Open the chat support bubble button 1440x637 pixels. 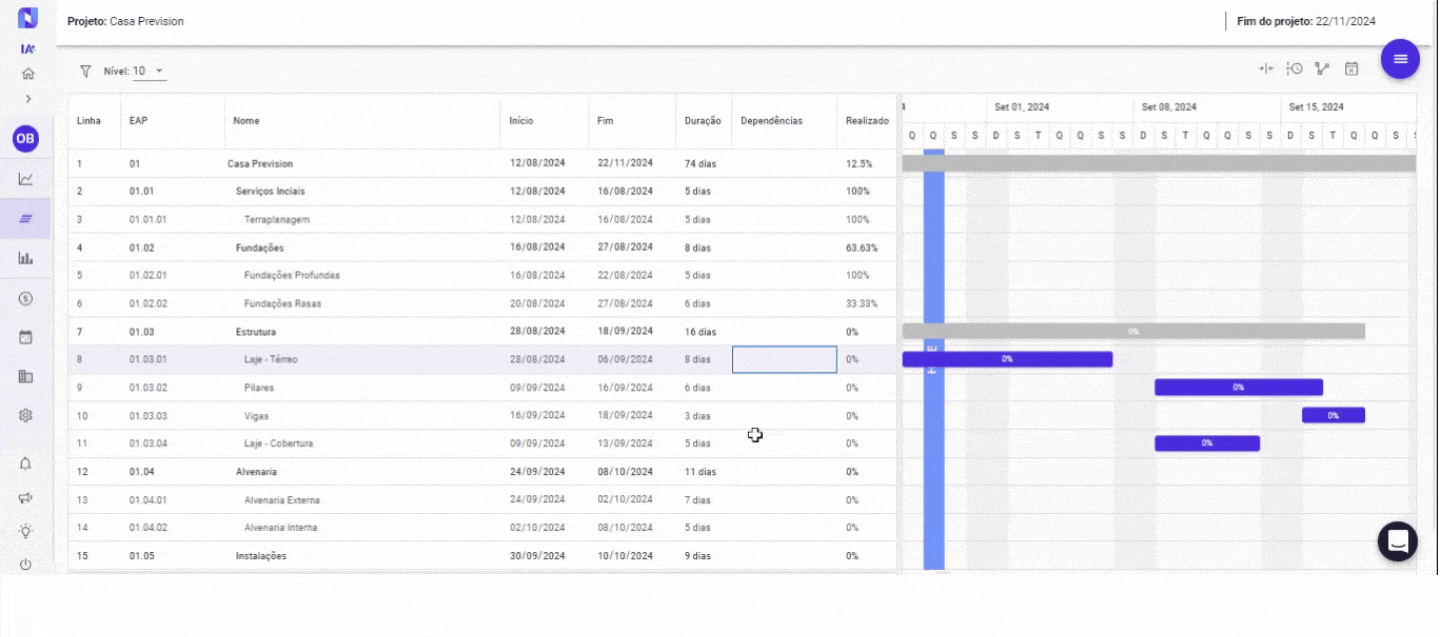point(1397,541)
